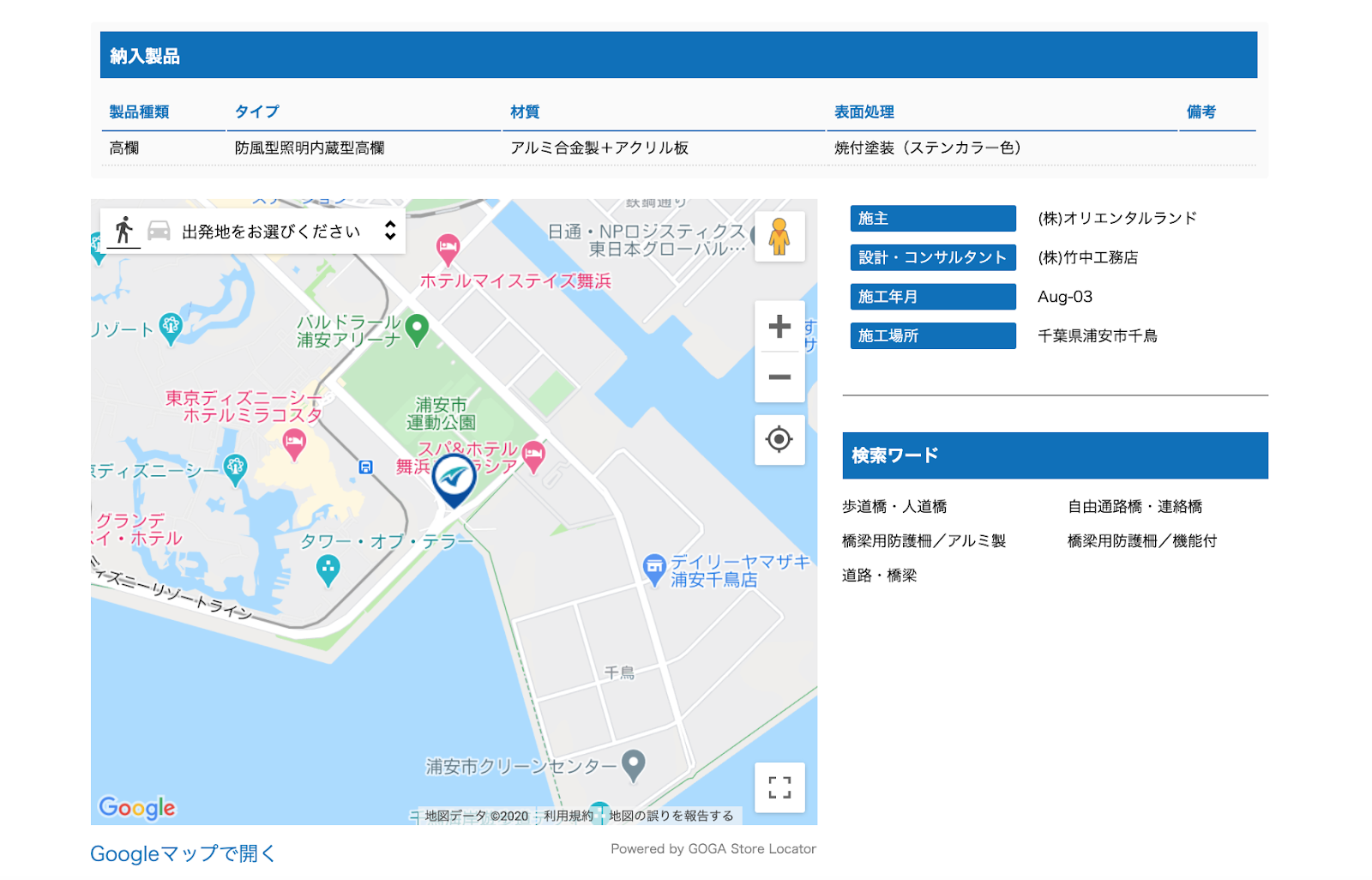This screenshot has width=1372, height=880.
Task: Click 浦安市運動公園 park label on map
Action: click(x=441, y=413)
